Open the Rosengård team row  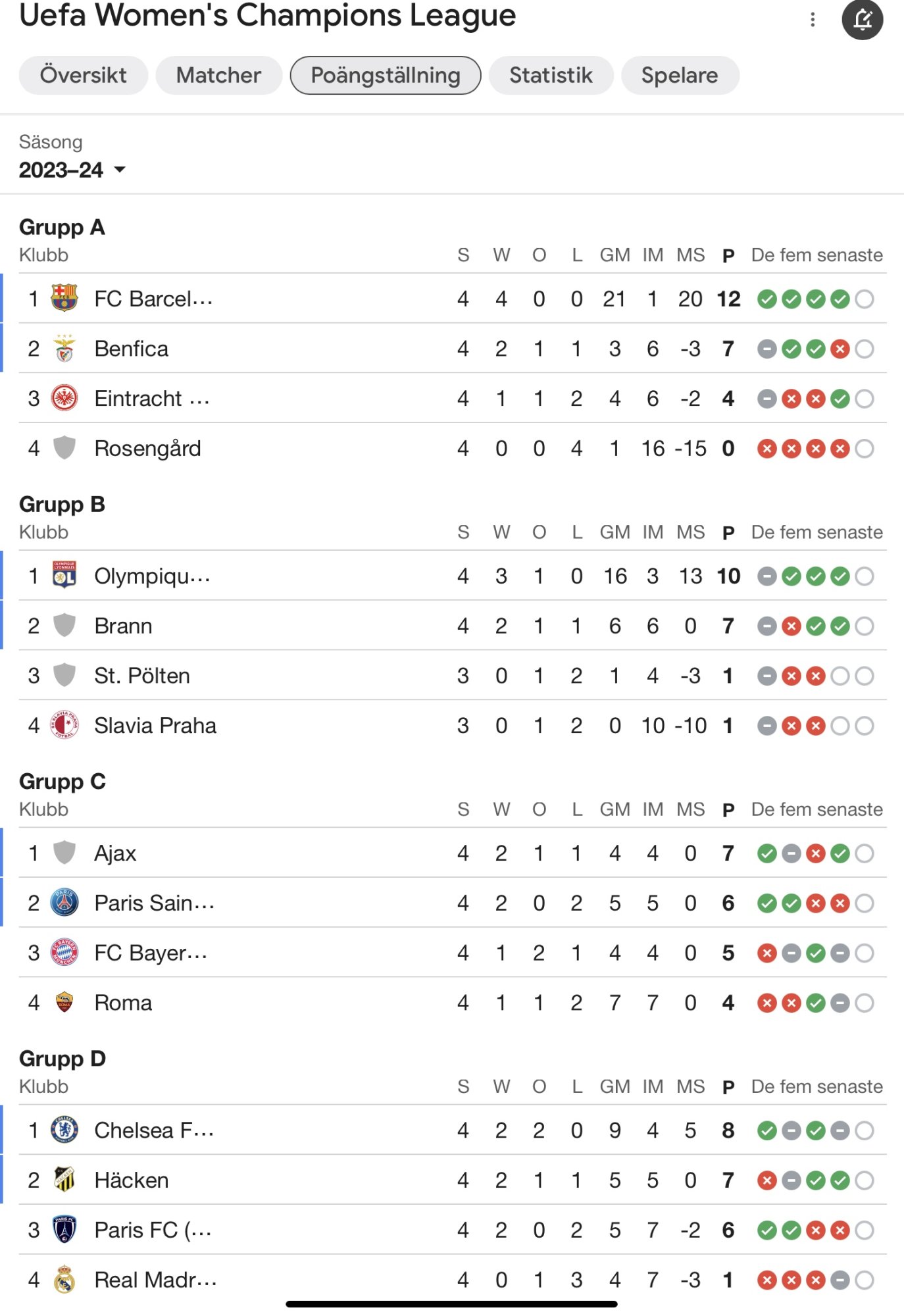(x=453, y=448)
